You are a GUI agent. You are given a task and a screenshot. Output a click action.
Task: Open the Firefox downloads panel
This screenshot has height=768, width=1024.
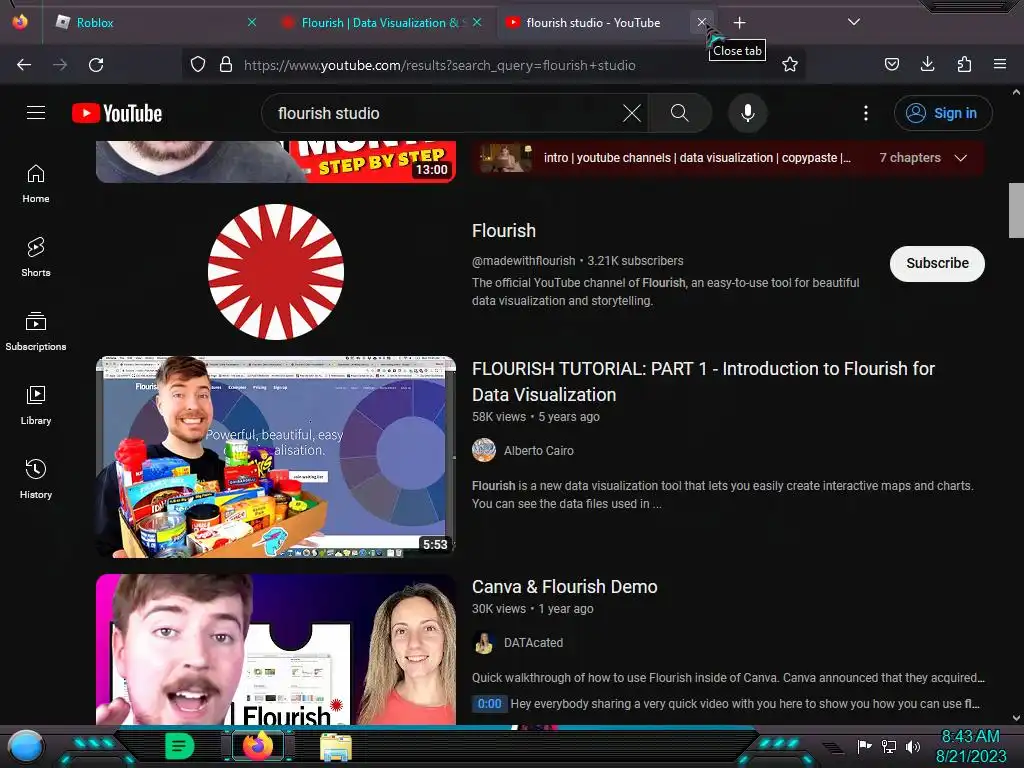coord(927,65)
